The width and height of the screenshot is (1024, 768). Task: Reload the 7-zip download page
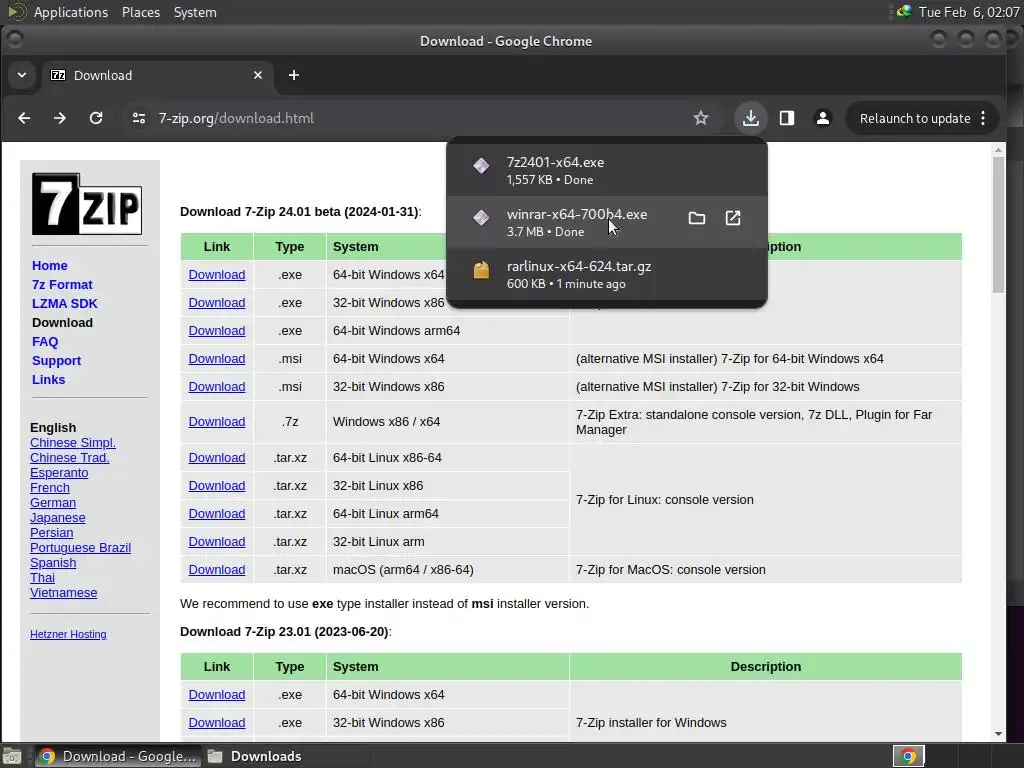coord(96,118)
